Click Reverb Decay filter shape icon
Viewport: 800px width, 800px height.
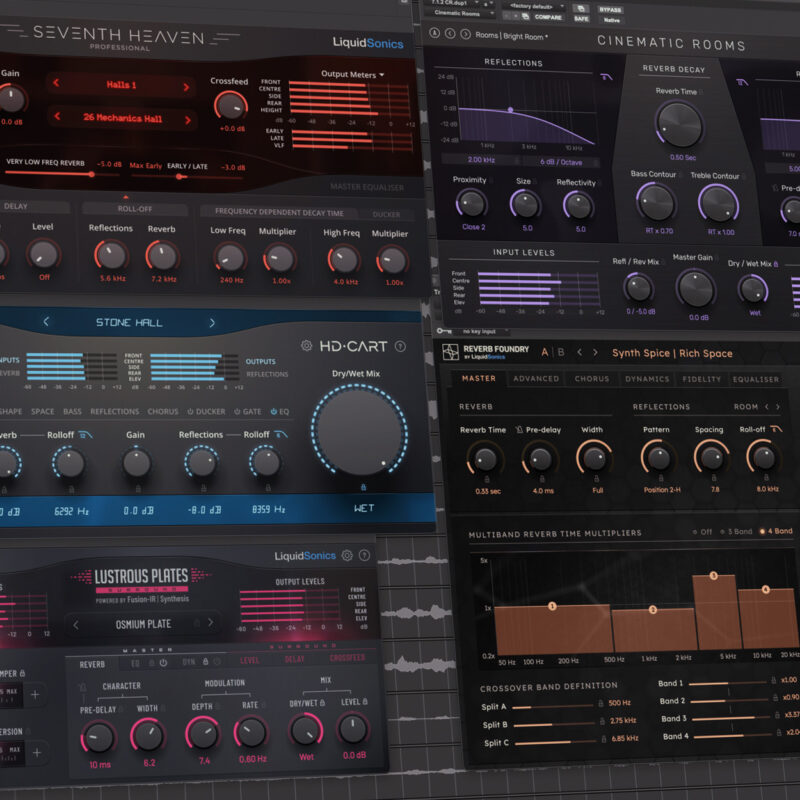[742, 82]
